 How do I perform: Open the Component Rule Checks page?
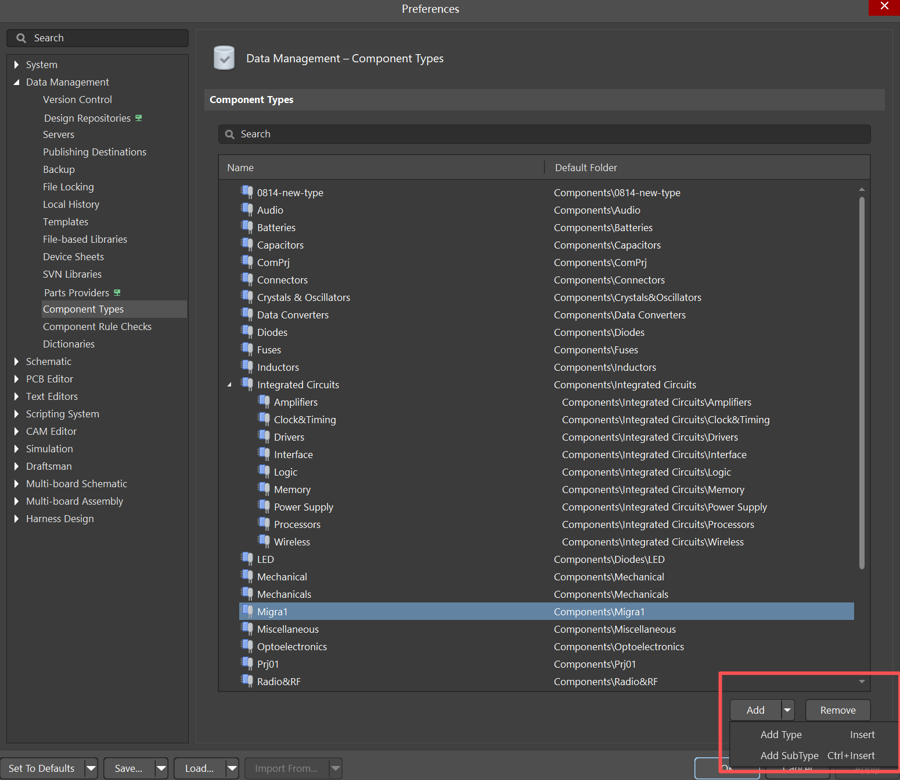coord(97,327)
